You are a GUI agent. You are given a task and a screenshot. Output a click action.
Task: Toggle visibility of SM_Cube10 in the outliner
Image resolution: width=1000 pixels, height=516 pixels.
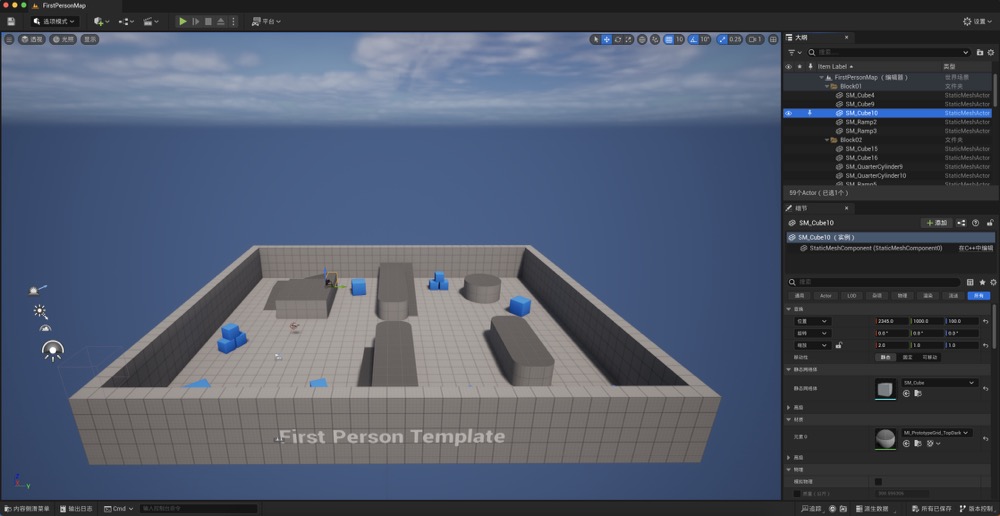tap(788, 113)
